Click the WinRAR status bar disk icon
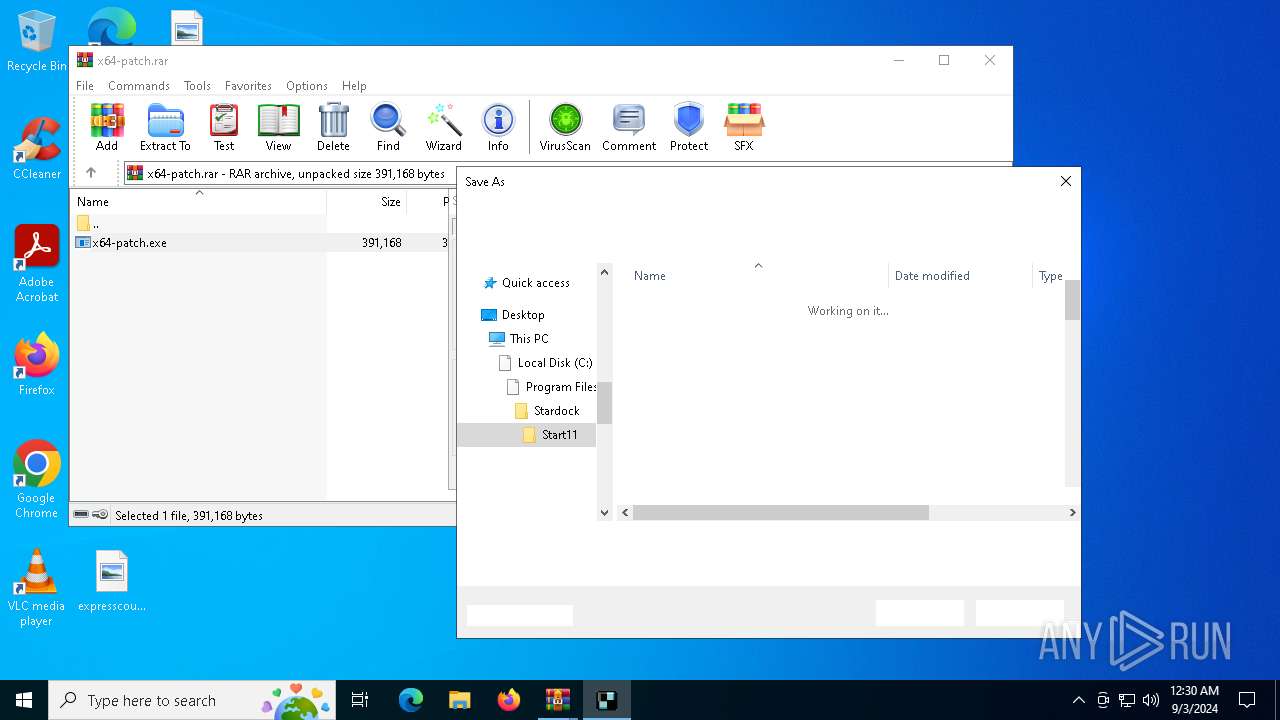 (81, 515)
